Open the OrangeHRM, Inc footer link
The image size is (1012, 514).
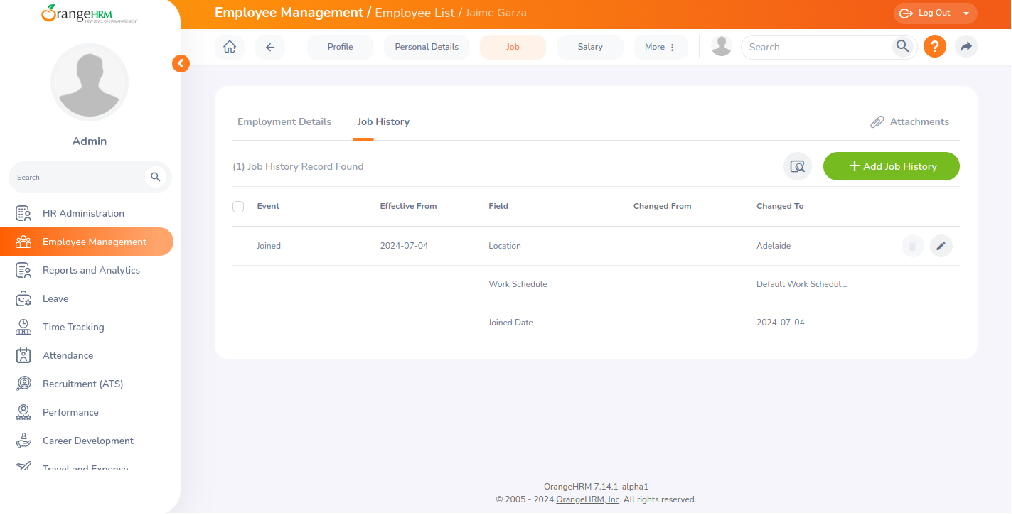[x=588, y=500]
